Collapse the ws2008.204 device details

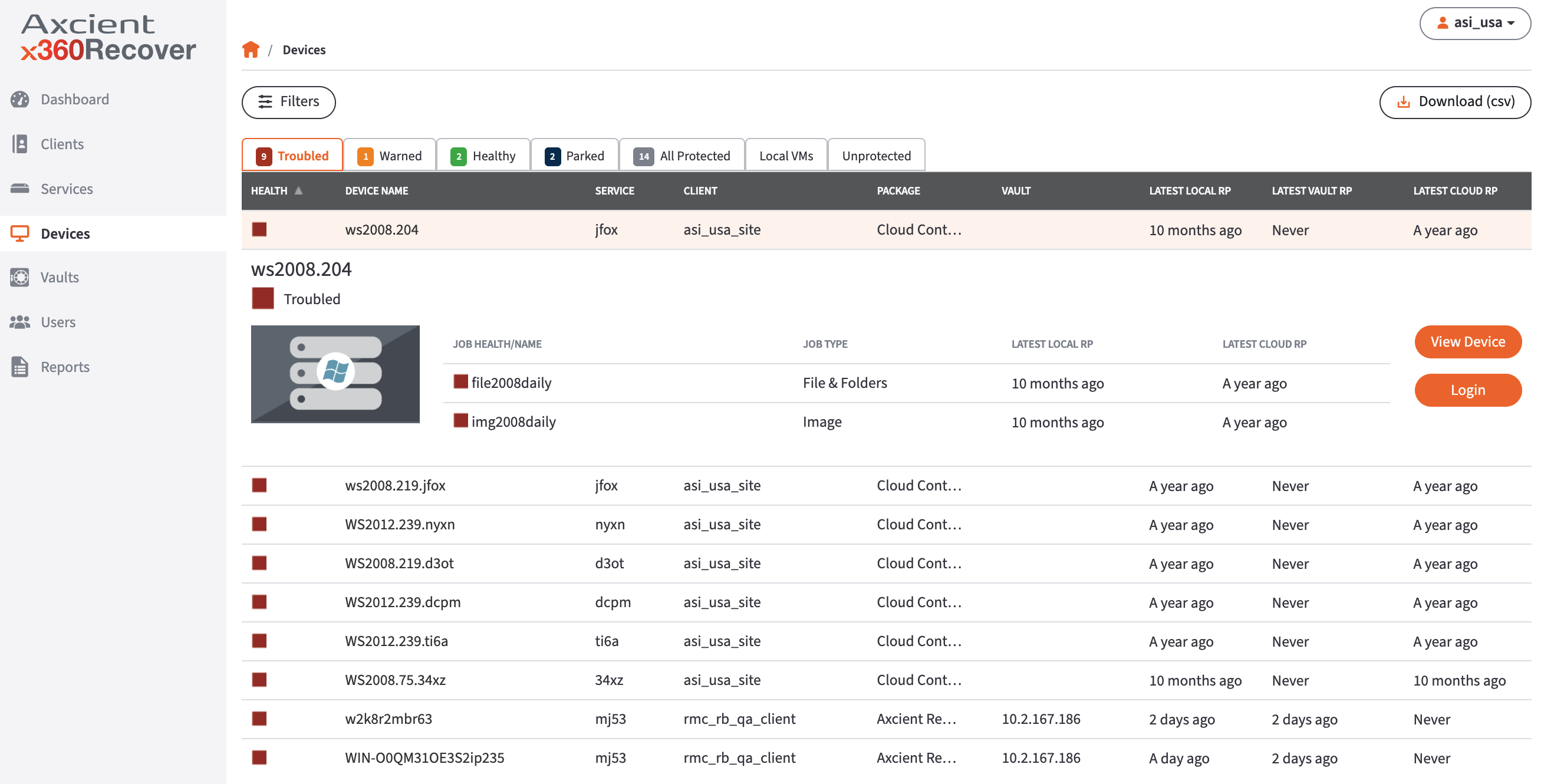tap(382, 229)
